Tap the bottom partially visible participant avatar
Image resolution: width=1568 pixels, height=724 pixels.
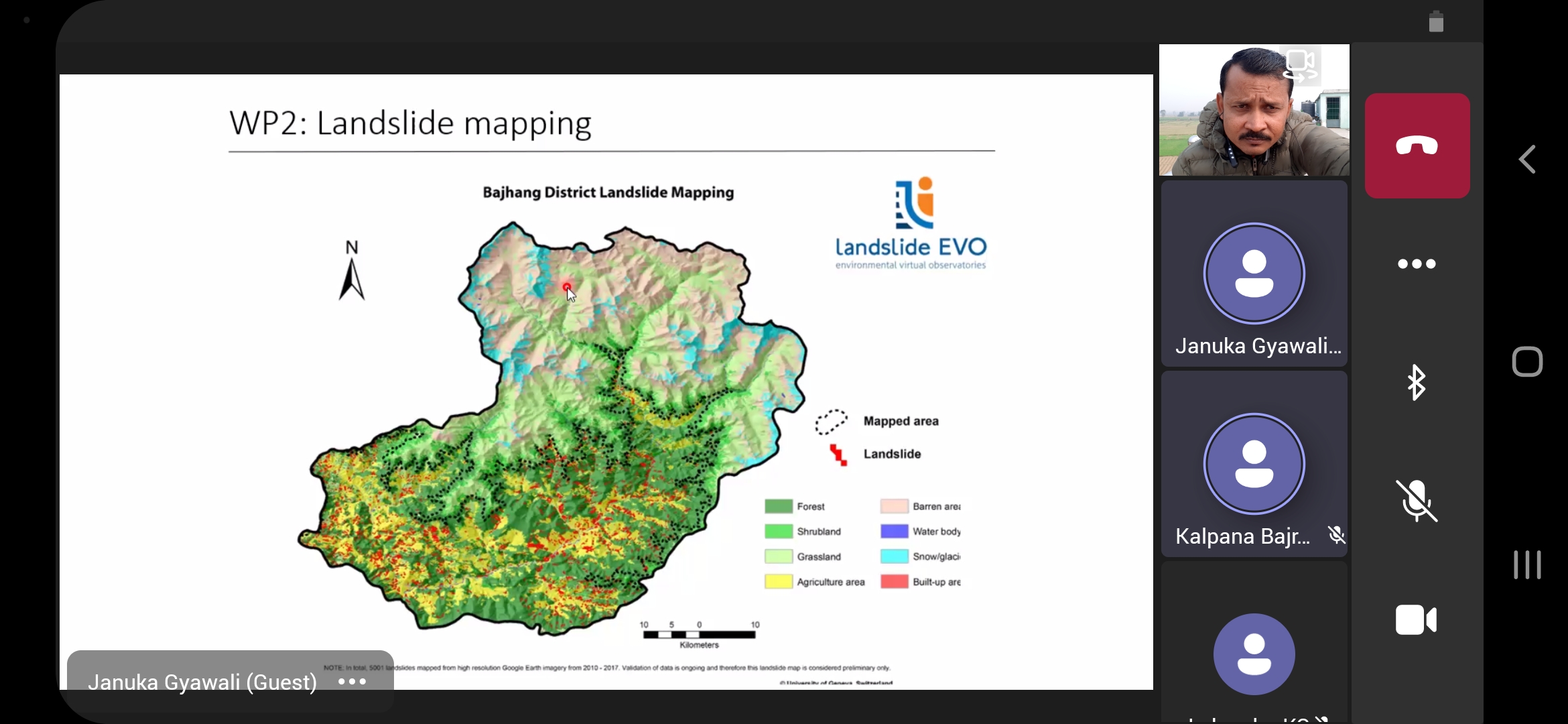pyautogui.click(x=1254, y=654)
